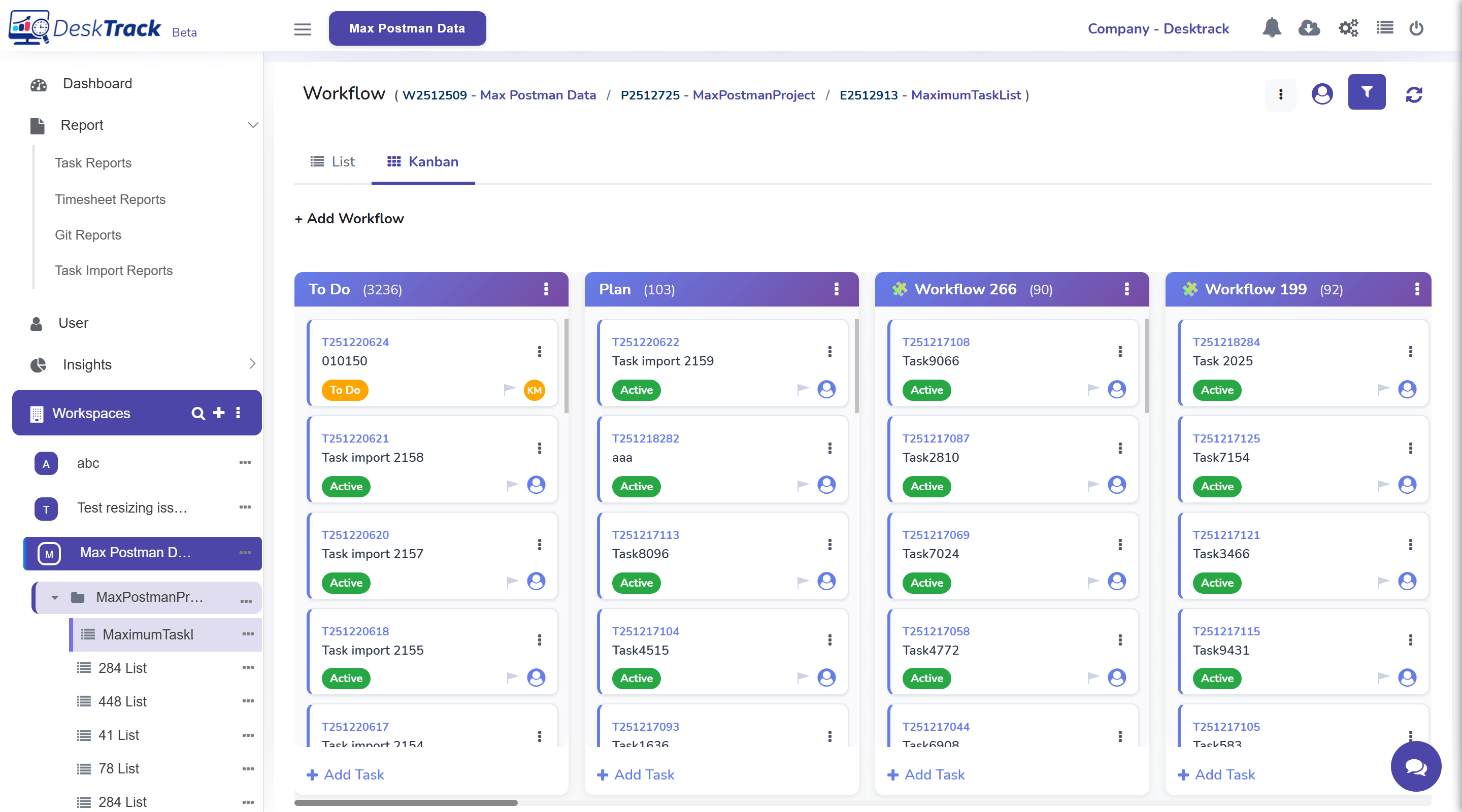Click the Workspaces search magnifier icon
The image size is (1462, 812).
coord(197,413)
